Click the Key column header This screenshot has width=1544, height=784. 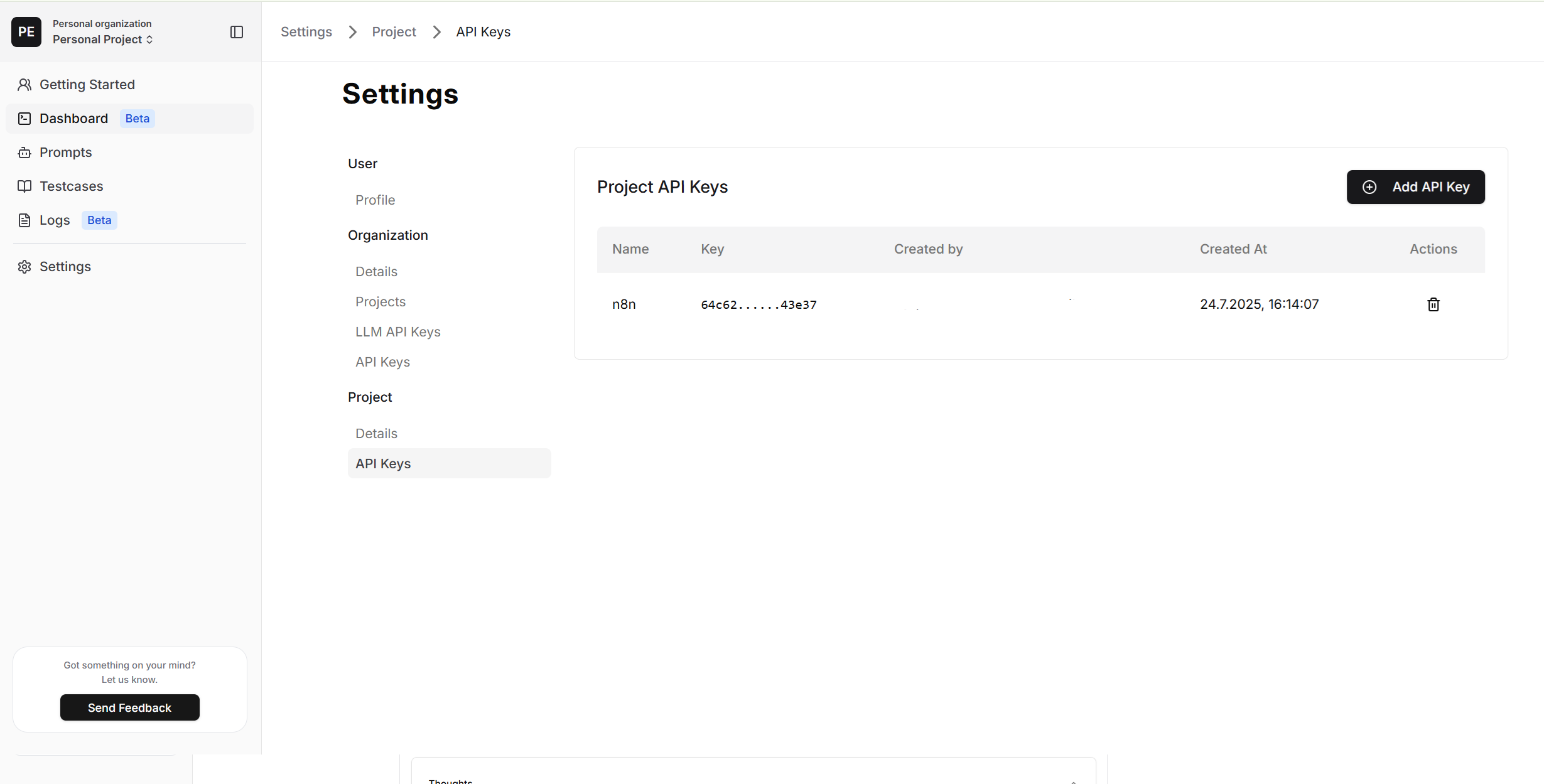point(713,249)
